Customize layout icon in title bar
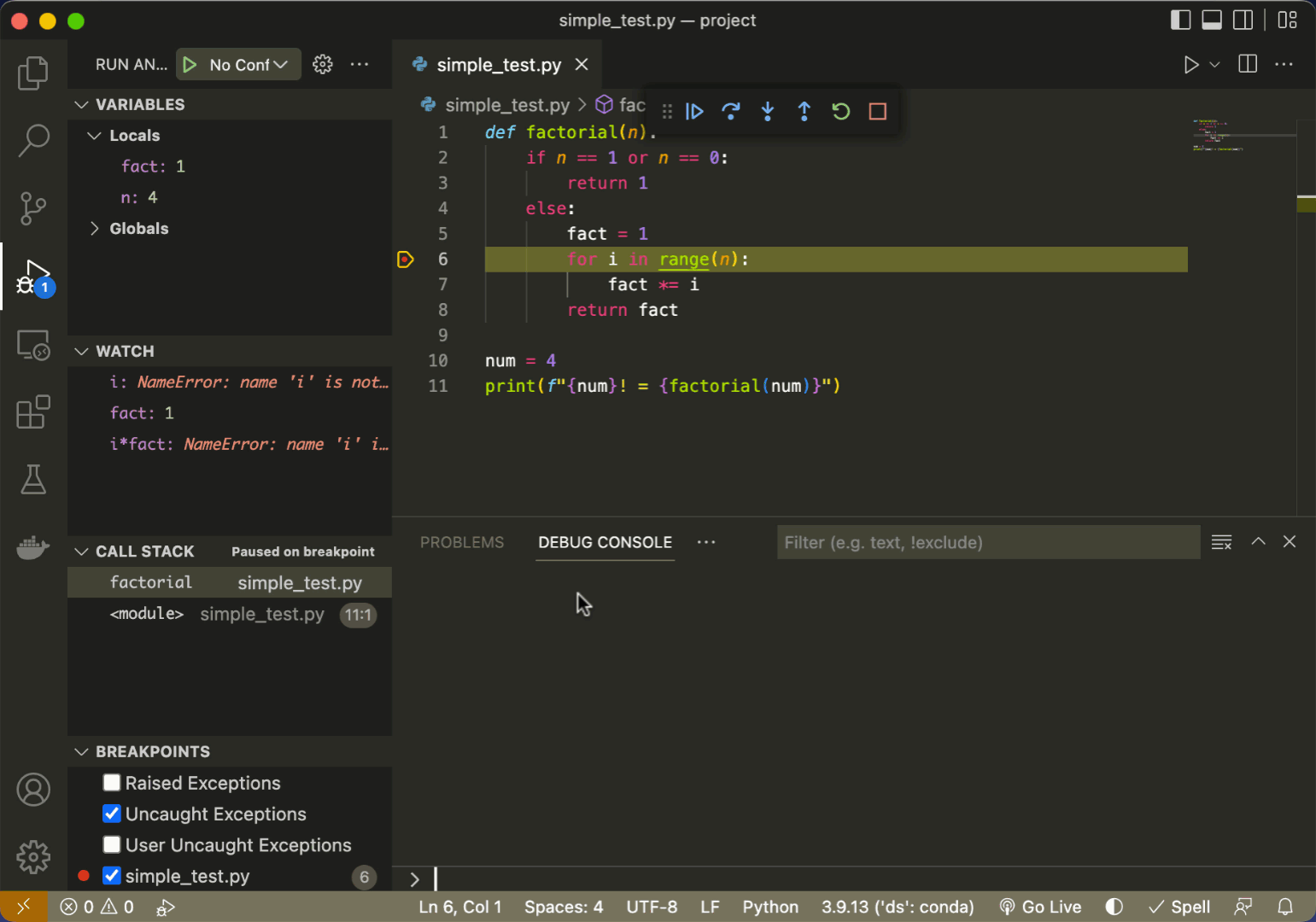 coord(1287,20)
